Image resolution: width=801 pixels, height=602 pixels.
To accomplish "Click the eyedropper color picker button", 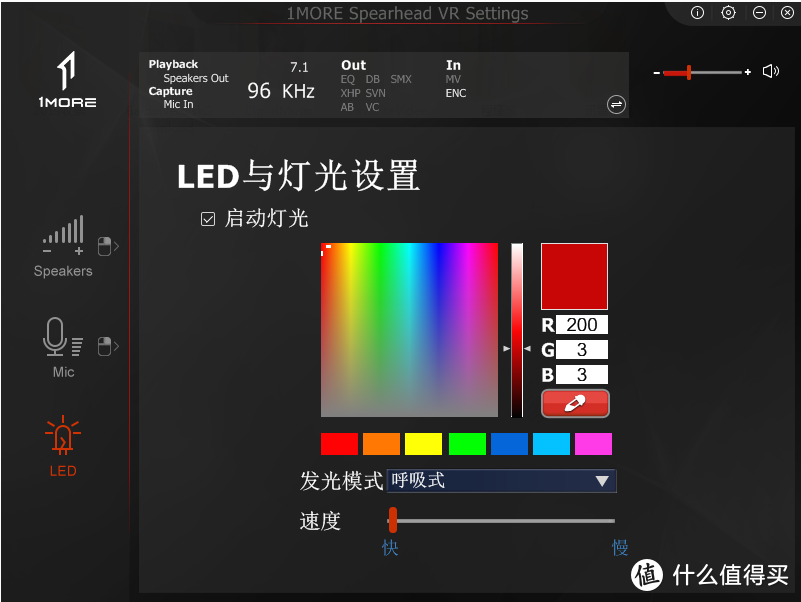I will (575, 404).
